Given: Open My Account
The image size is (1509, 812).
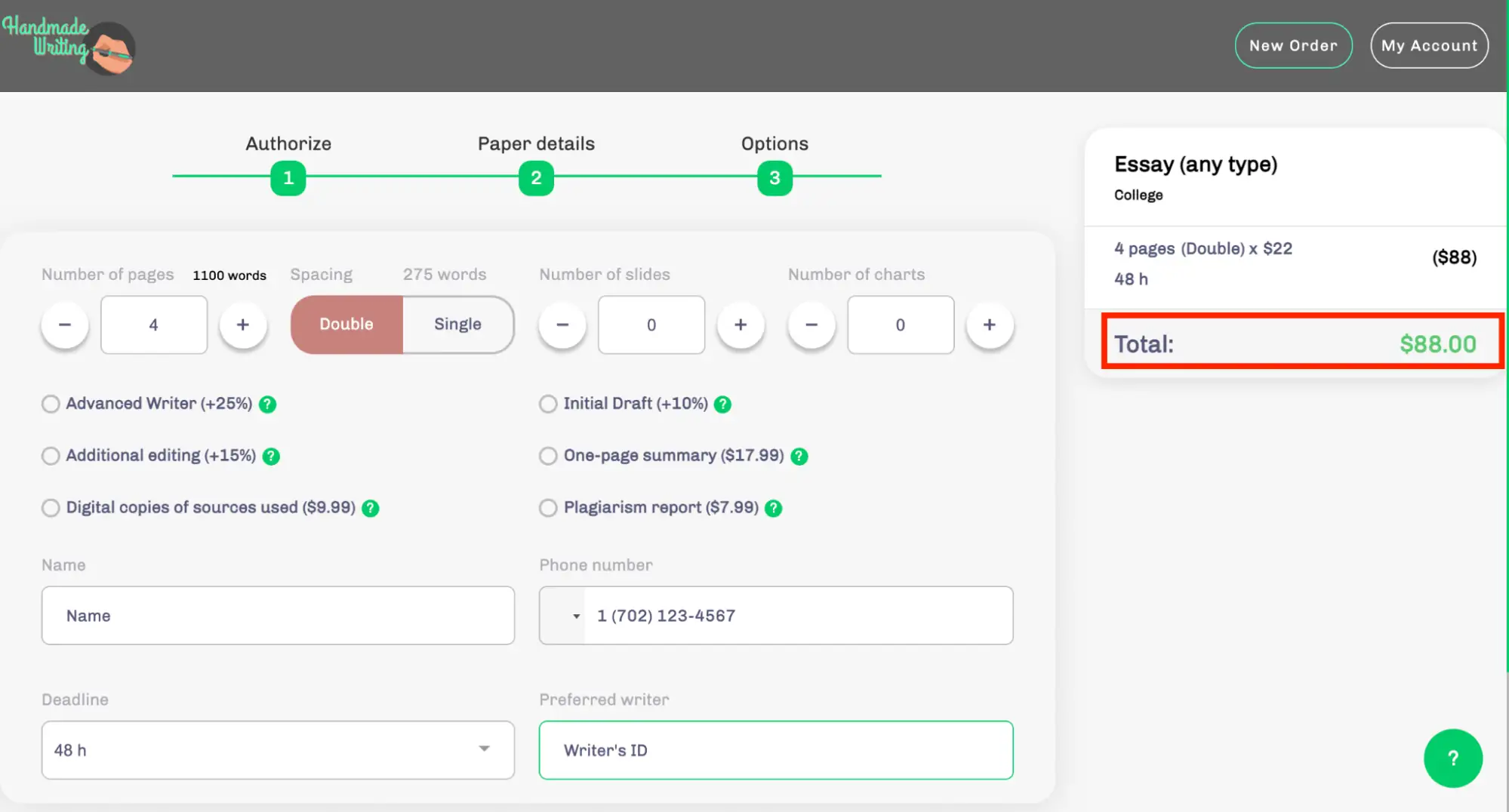Looking at the screenshot, I should 1429,45.
